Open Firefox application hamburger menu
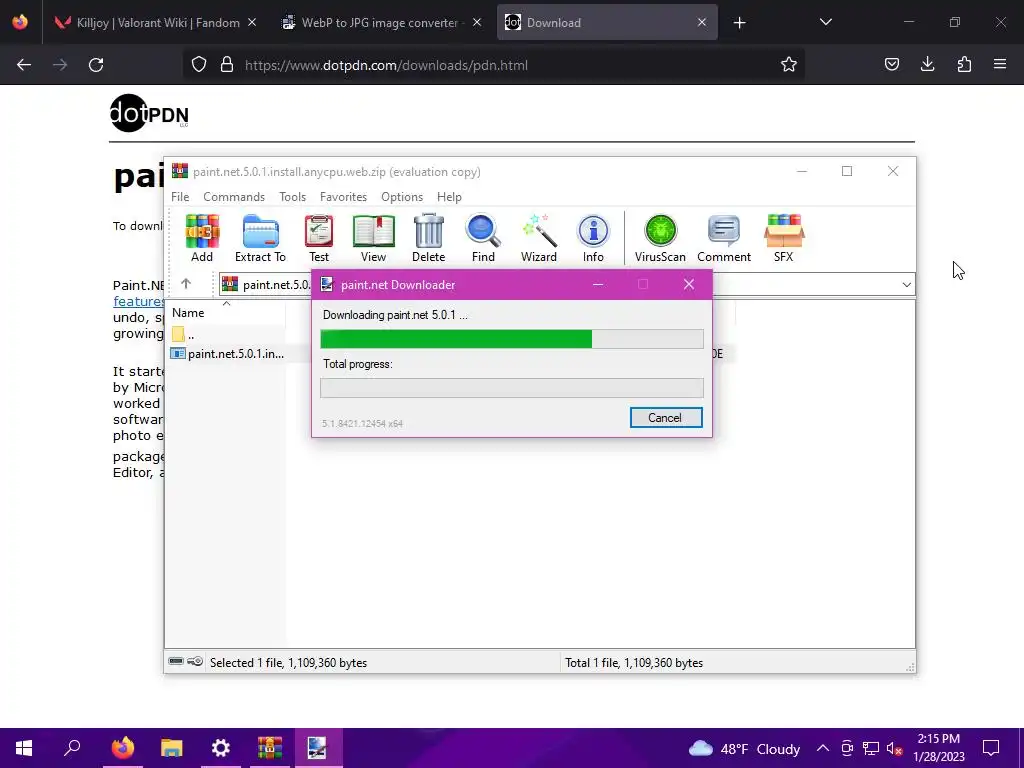This screenshot has width=1024, height=768. 1000,64
